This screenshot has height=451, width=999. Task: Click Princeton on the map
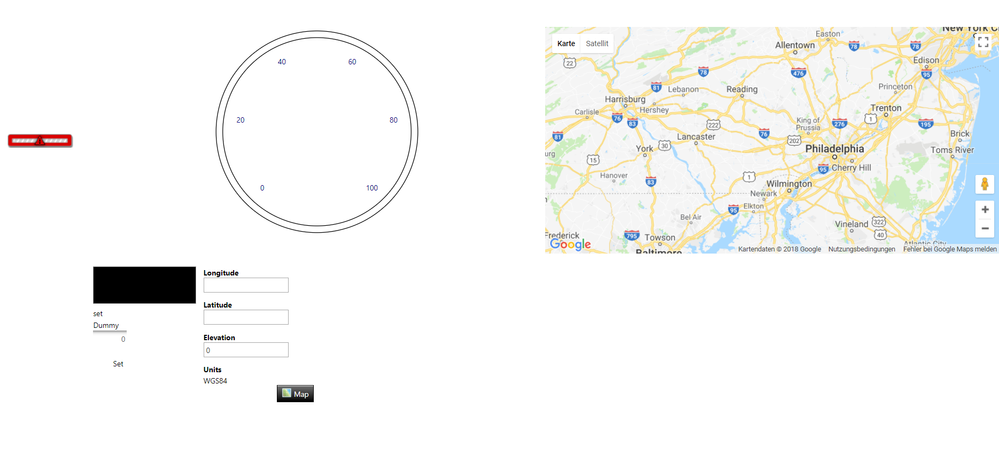895,86
